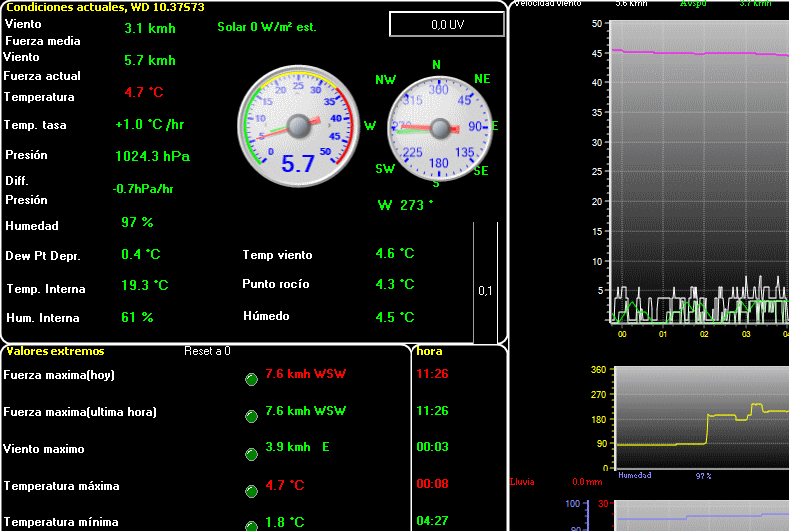Click the hora column header
Image resolution: width=789 pixels, height=531 pixels.
(429, 351)
